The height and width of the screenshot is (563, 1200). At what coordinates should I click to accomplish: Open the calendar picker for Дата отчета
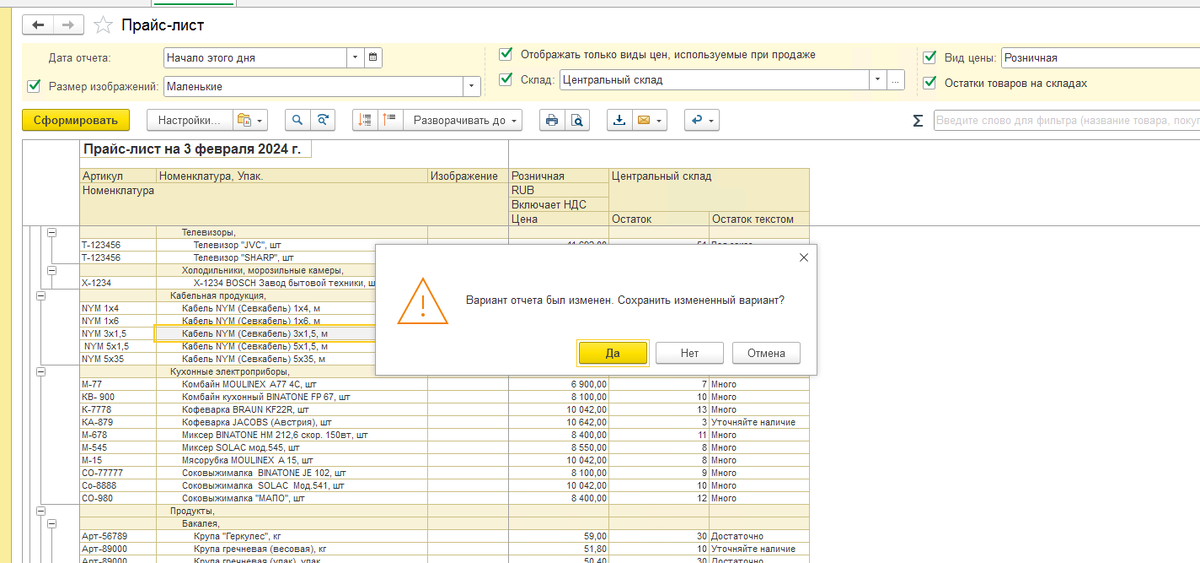click(x=374, y=58)
